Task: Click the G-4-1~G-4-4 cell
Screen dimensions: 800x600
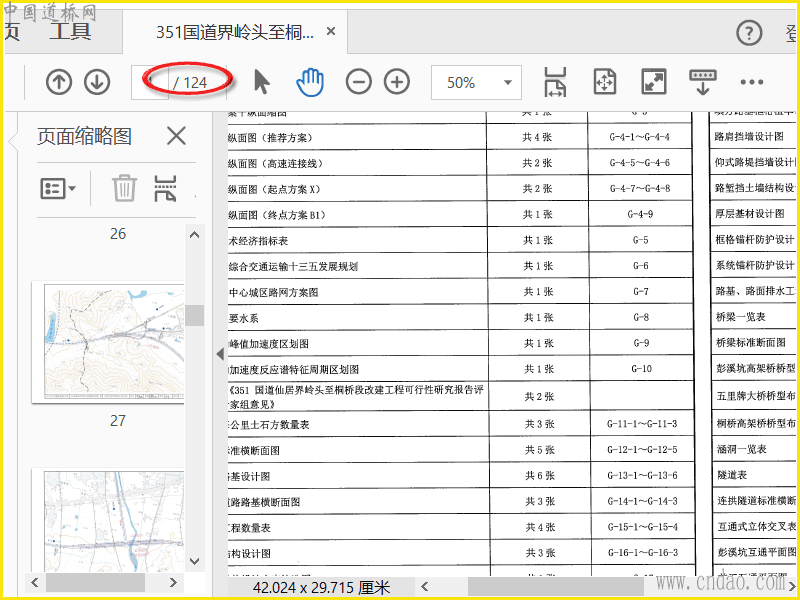Action: coord(639,137)
